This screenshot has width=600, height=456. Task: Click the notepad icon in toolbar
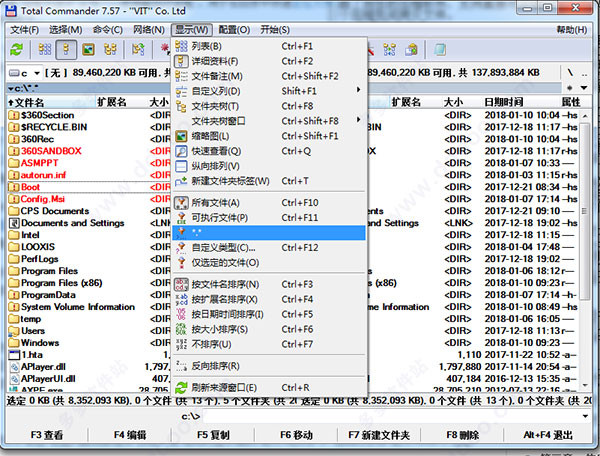(x=440, y=49)
